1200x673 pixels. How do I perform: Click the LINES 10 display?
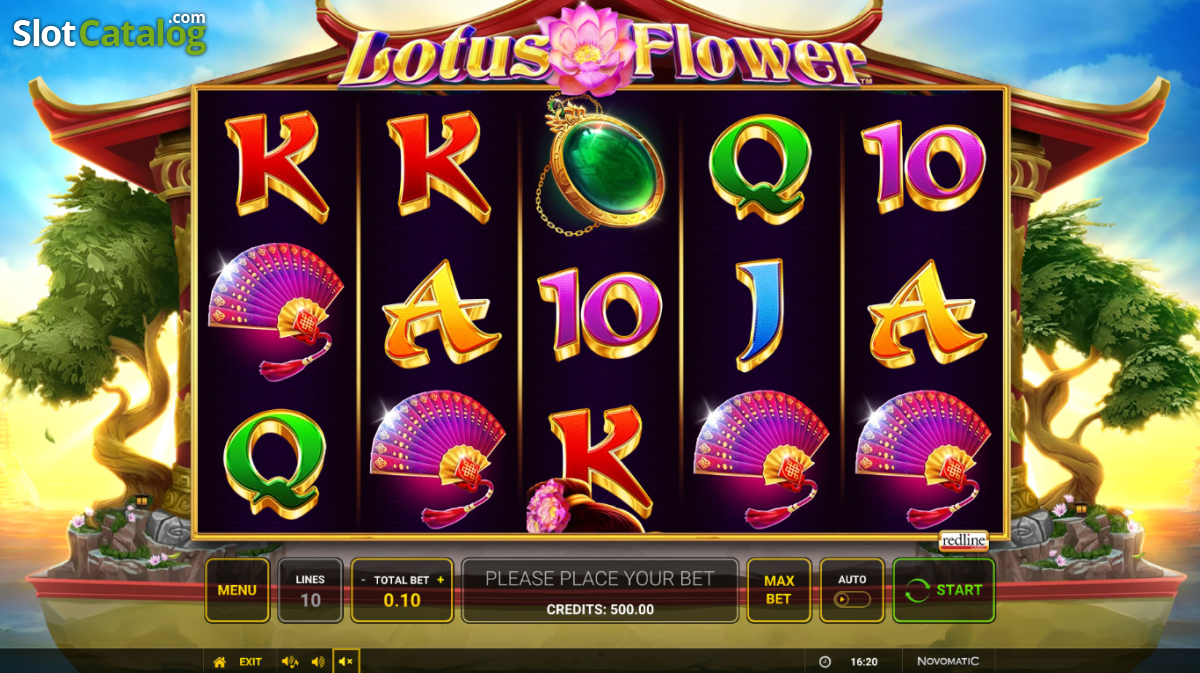coord(310,590)
